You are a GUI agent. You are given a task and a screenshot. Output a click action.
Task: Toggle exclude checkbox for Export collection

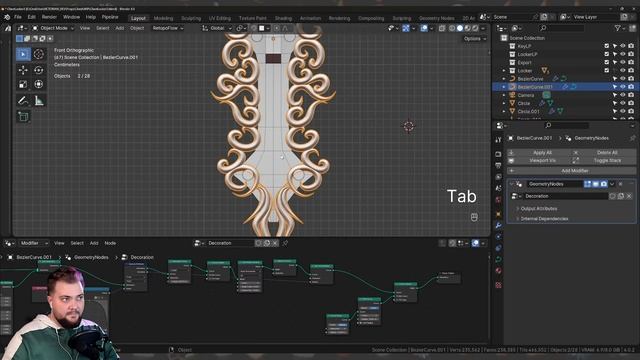(x=607, y=62)
